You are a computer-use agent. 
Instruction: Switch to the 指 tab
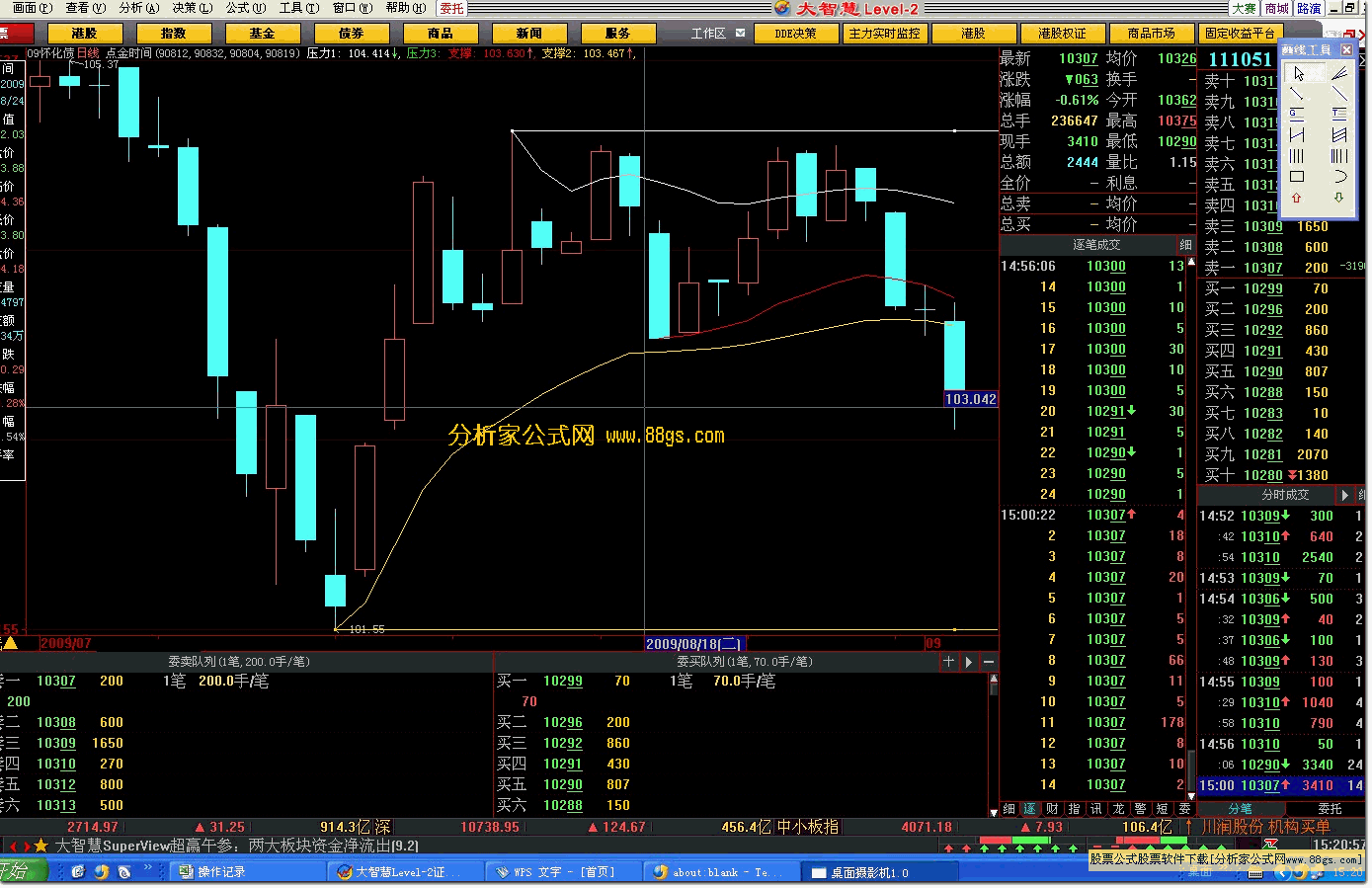click(1075, 808)
